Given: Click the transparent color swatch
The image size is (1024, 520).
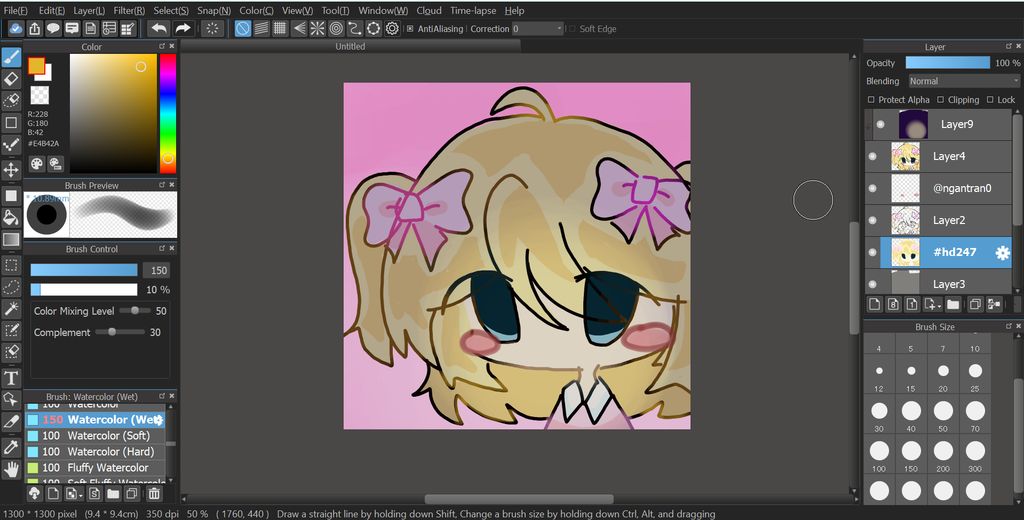Looking at the screenshot, I should (x=40, y=95).
